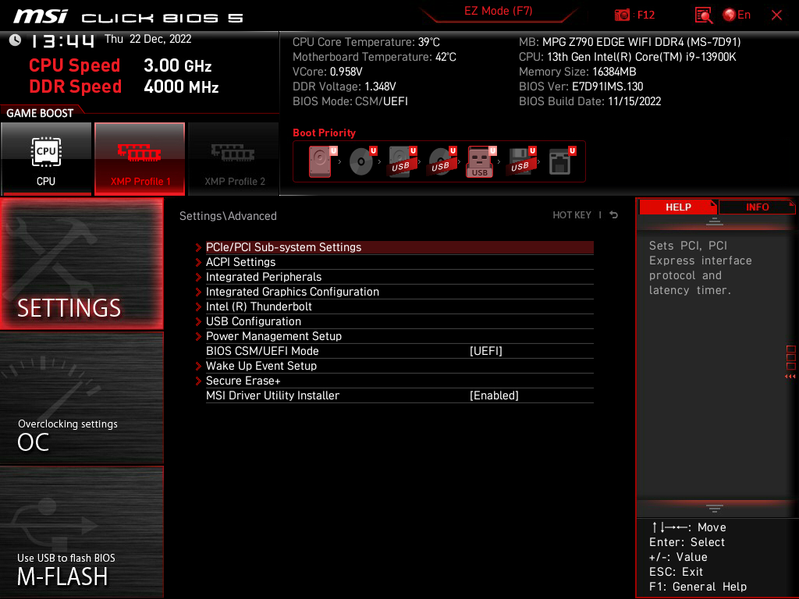Switch to the INFO tab
799x599 pixels.
click(757, 207)
